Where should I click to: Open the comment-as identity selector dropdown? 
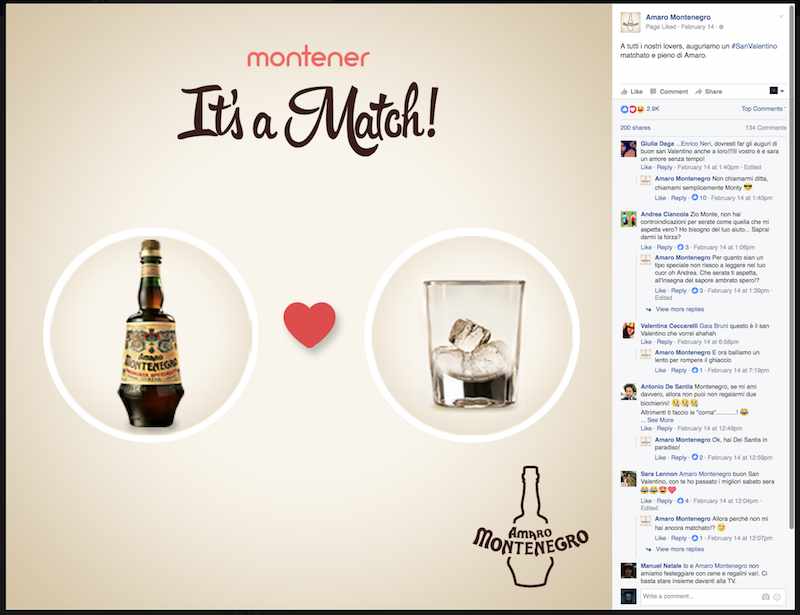click(x=776, y=91)
